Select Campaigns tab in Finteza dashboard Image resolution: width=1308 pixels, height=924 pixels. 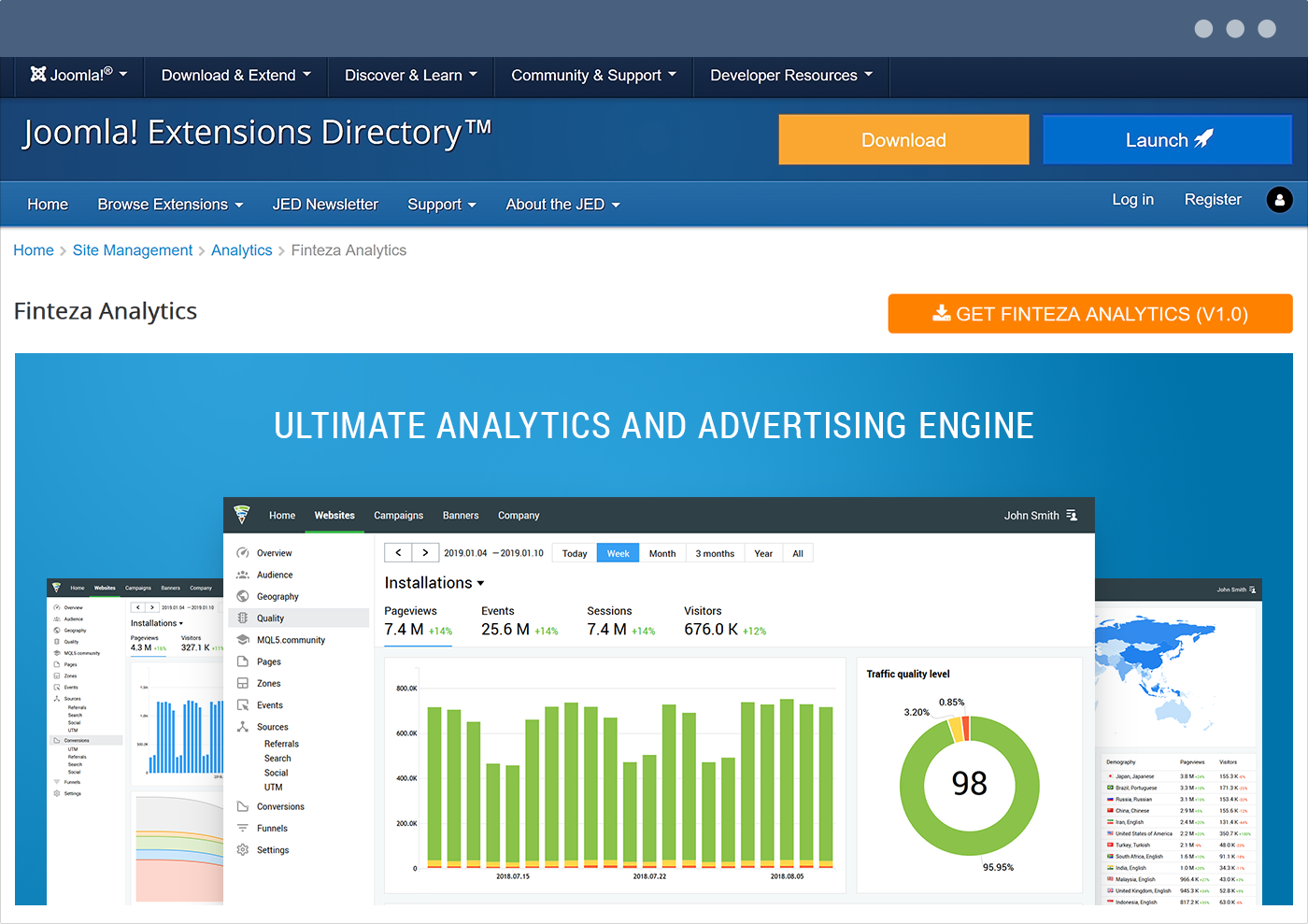(x=398, y=516)
